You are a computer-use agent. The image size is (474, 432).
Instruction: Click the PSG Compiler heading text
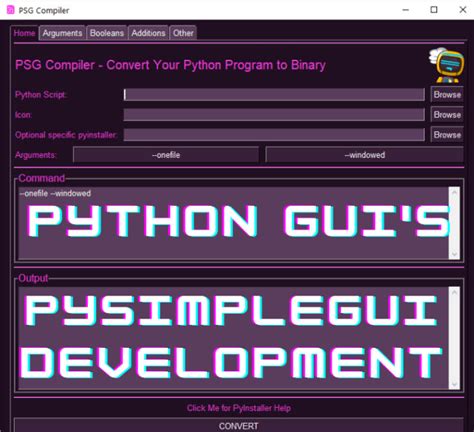click(x=170, y=65)
